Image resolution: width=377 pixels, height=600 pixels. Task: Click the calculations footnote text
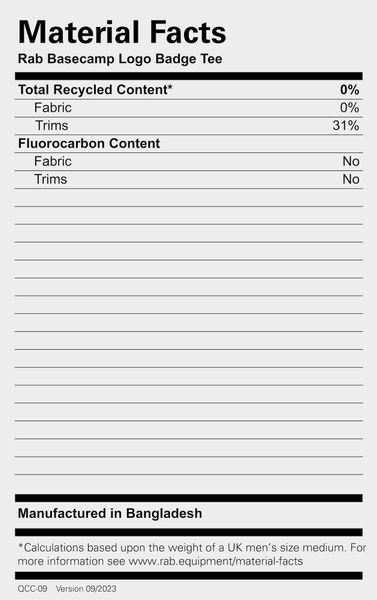coord(192,554)
